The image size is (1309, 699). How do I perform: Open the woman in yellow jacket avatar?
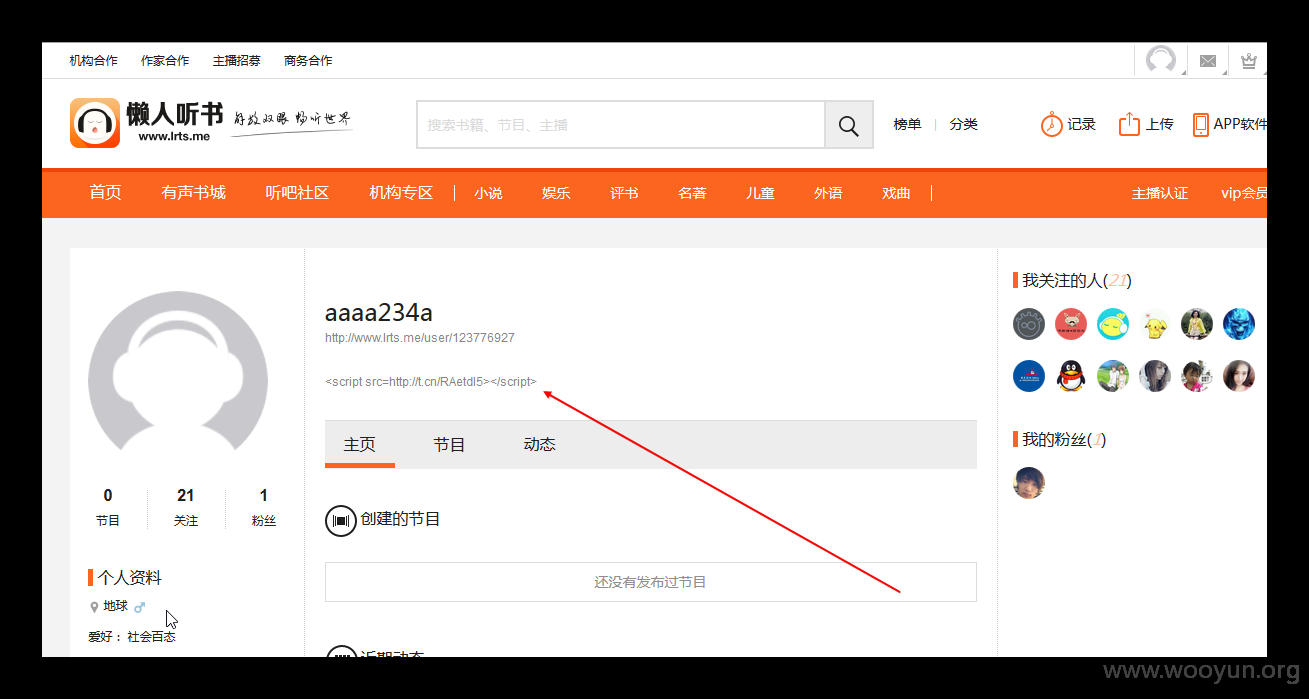pos(1197,324)
